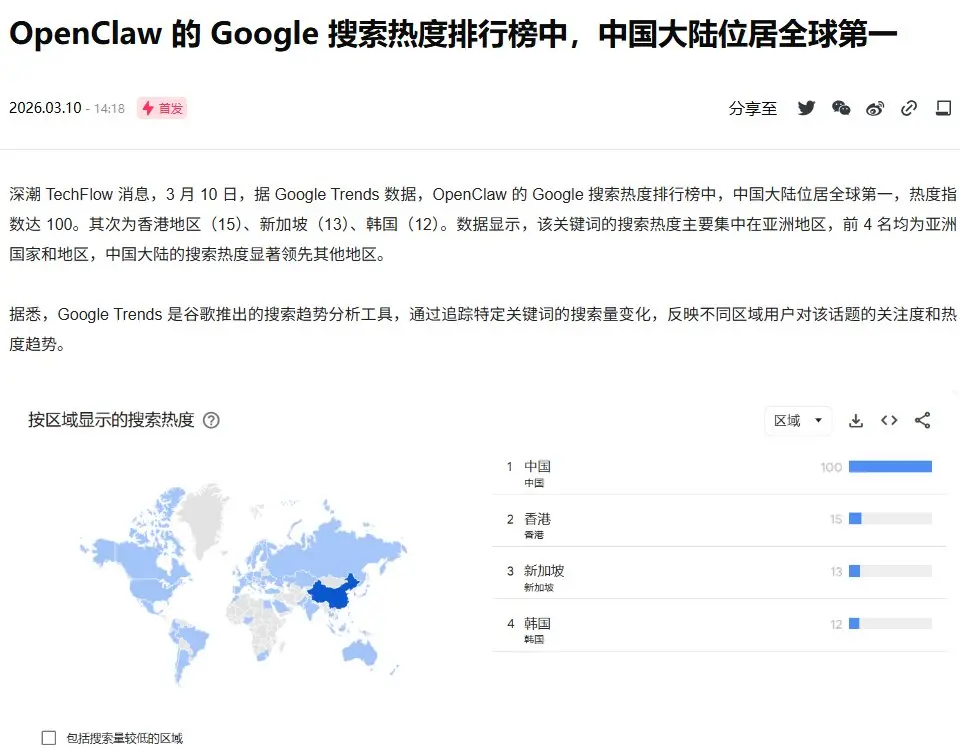Screen dimensions: 960x750
Task: Click the paragraph starting 据悉，Google Trends
Action: [x=482, y=329]
